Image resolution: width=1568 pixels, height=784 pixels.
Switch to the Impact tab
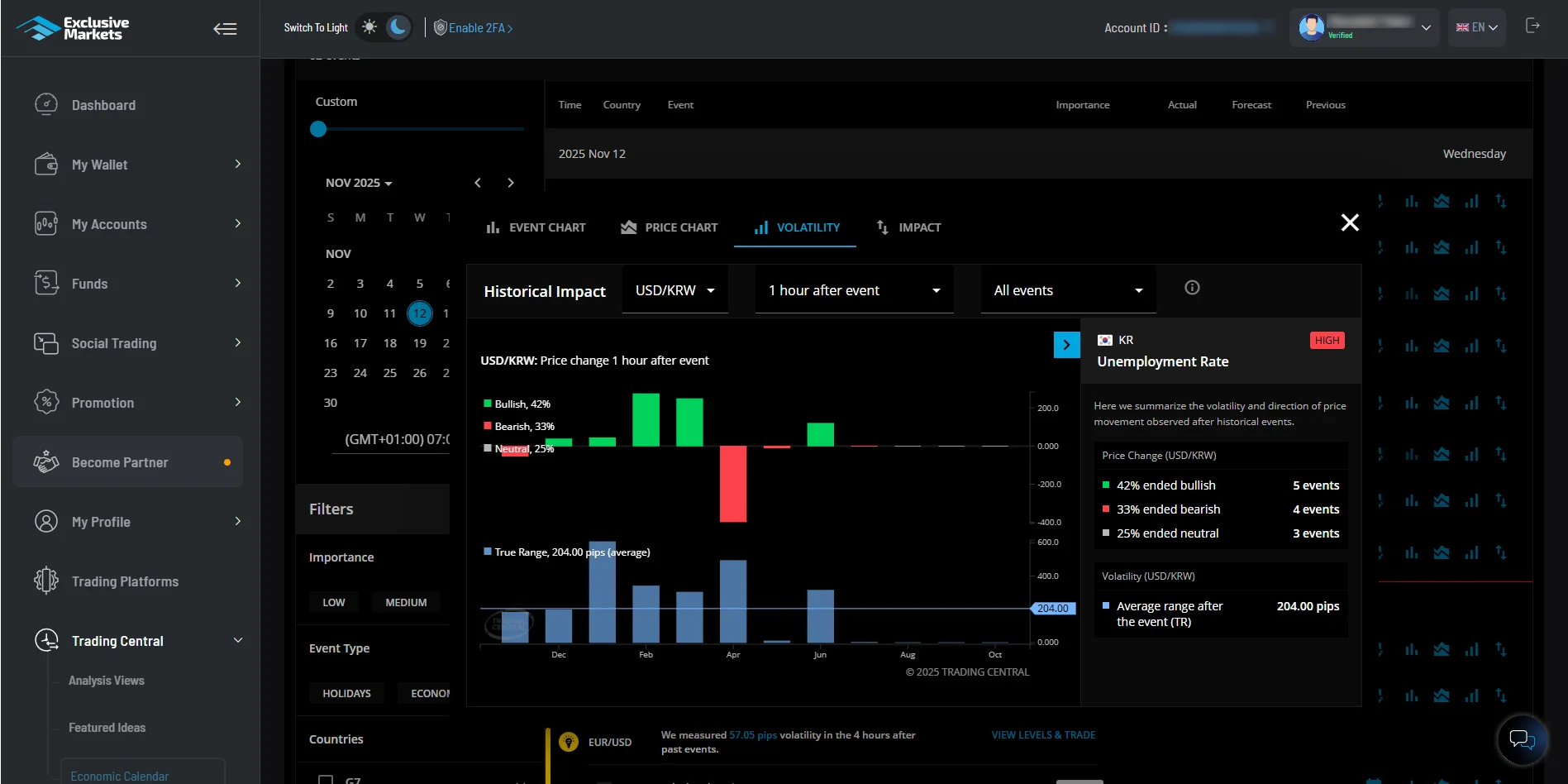click(908, 227)
